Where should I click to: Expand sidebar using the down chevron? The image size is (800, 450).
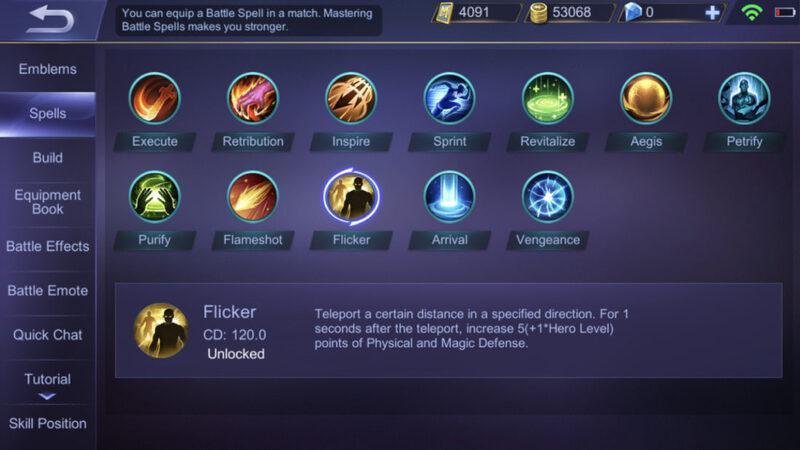[47, 396]
